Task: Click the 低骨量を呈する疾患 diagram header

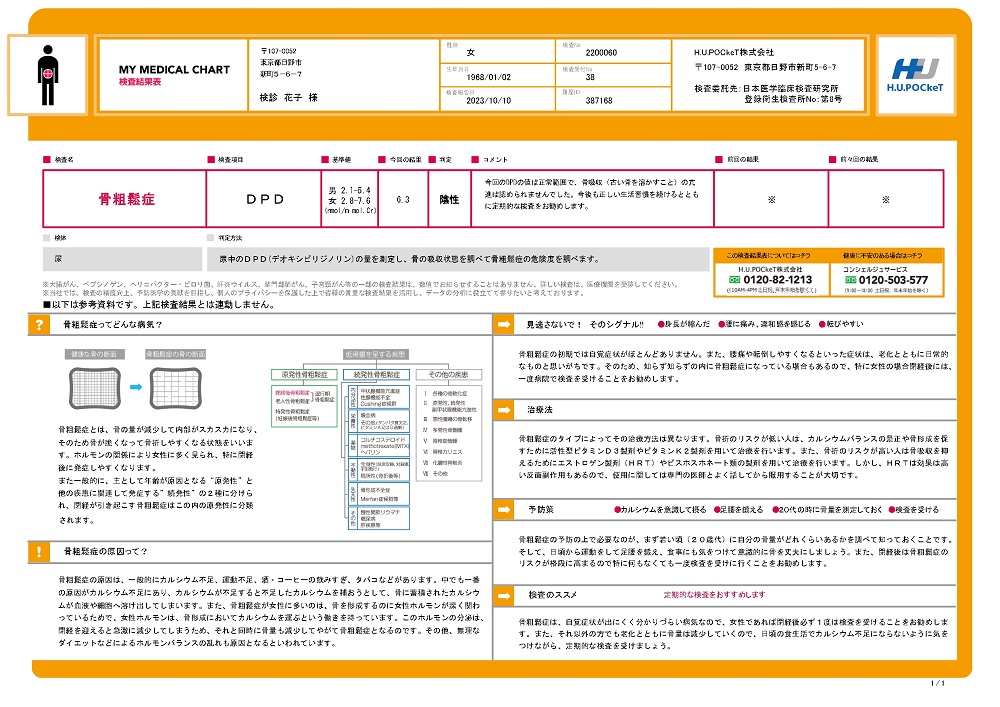Action: [376, 354]
